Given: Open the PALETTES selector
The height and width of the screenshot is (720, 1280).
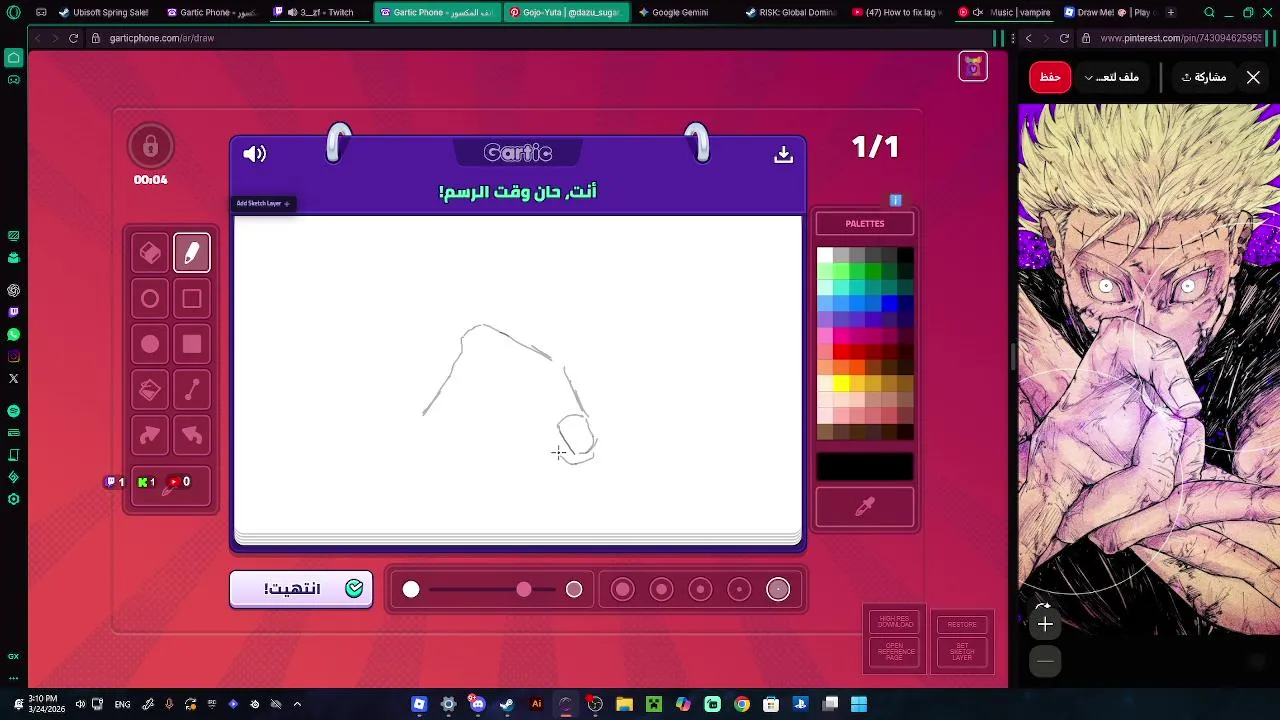Looking at the screenshot, I should click(865, 224).
